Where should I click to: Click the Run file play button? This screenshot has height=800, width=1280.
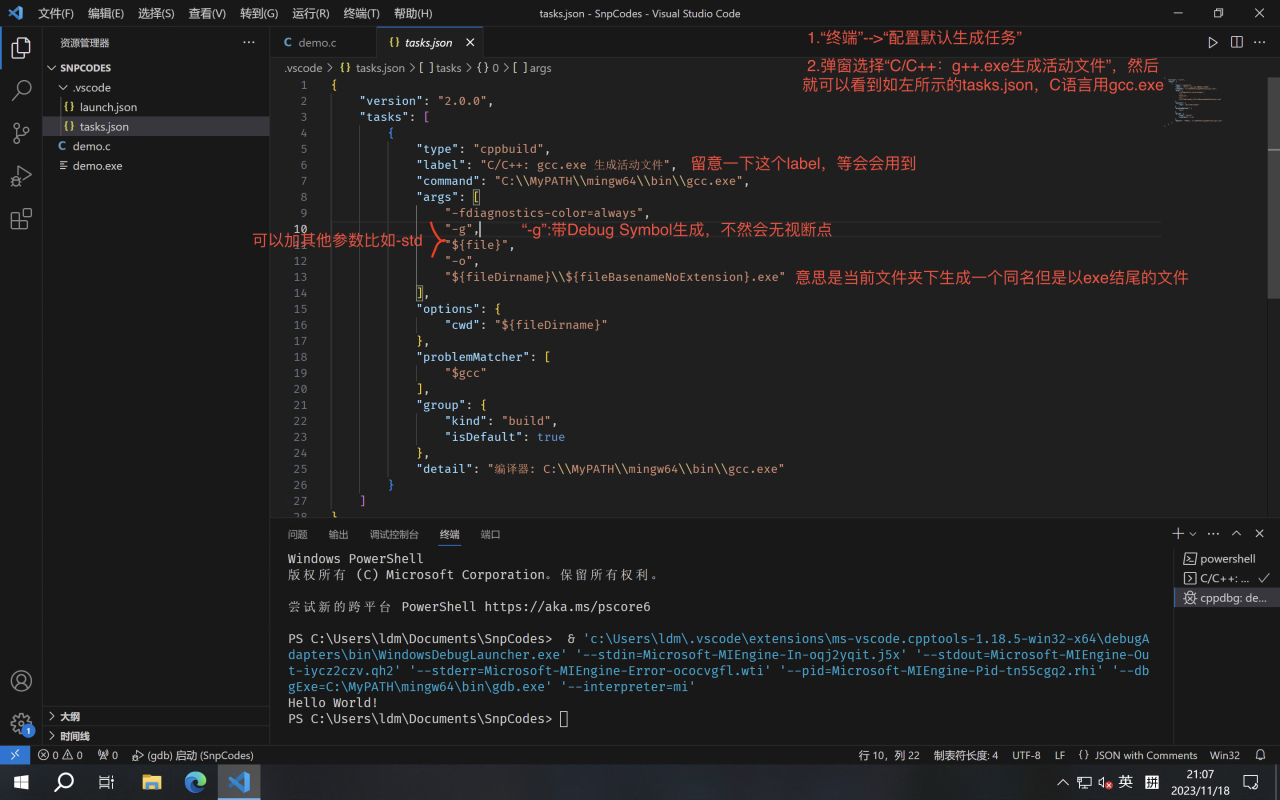tap(1212, 43)
